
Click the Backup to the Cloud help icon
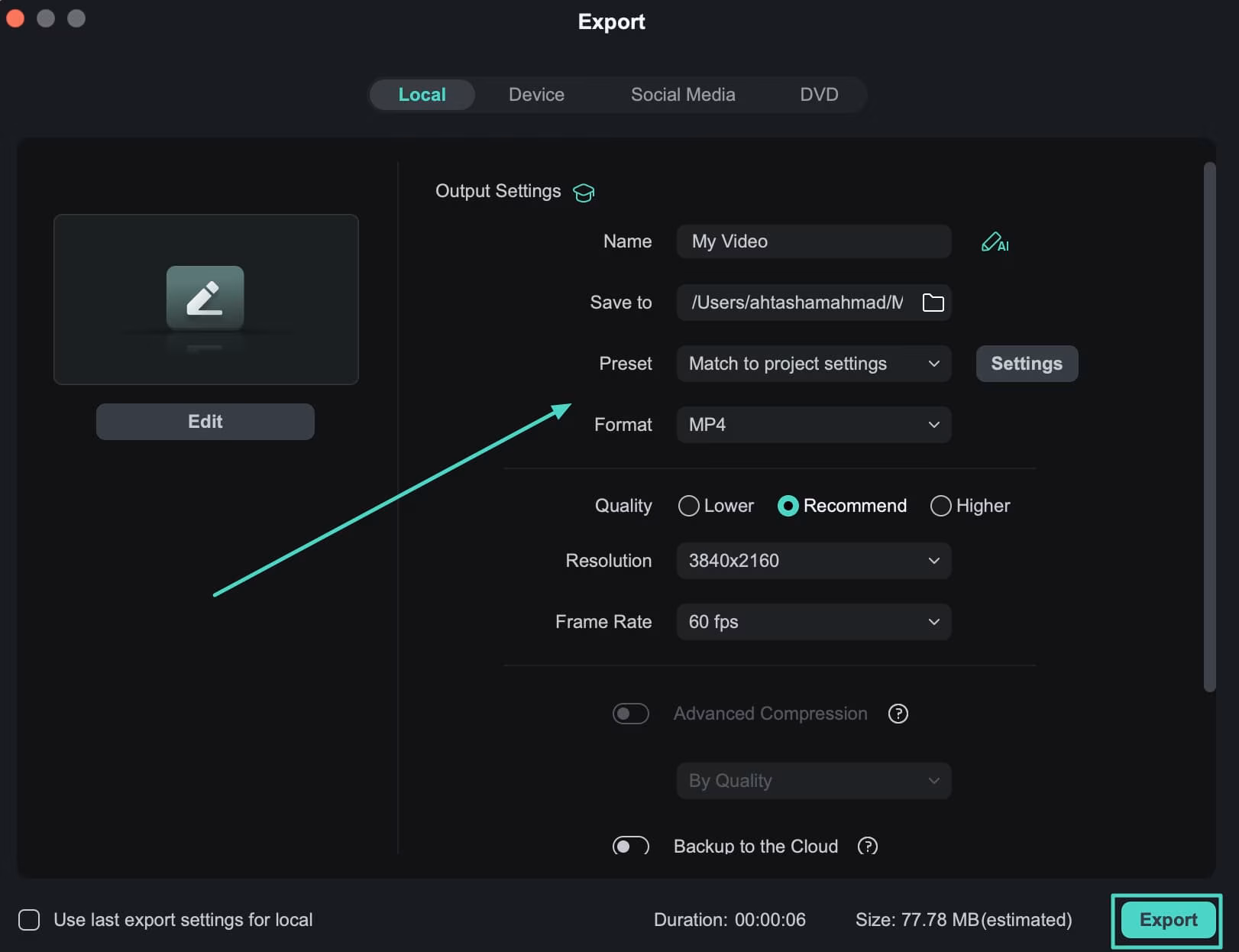[x=867, y=846]
